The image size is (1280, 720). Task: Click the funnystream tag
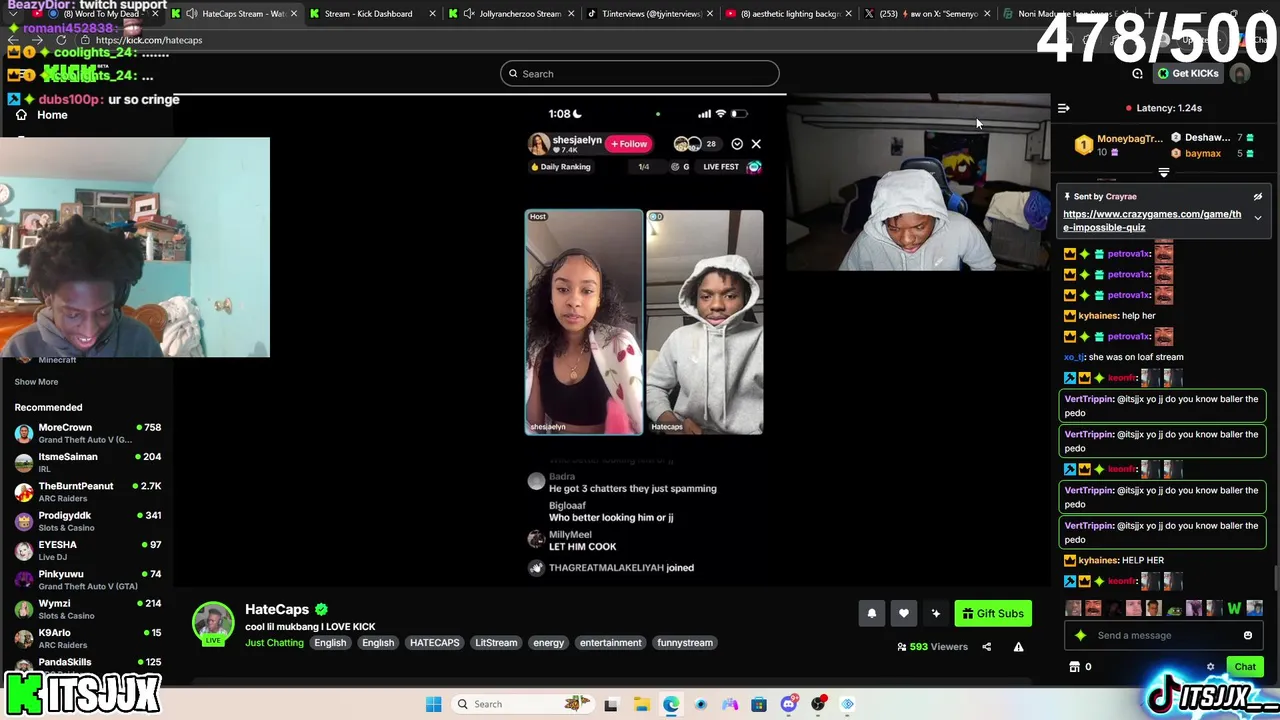(x=685, y=643)
